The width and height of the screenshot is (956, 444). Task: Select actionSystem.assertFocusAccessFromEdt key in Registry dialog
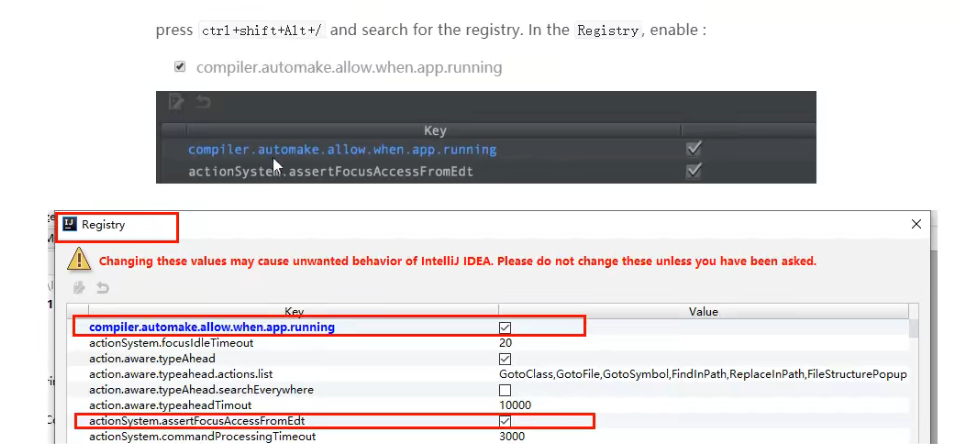197,421
